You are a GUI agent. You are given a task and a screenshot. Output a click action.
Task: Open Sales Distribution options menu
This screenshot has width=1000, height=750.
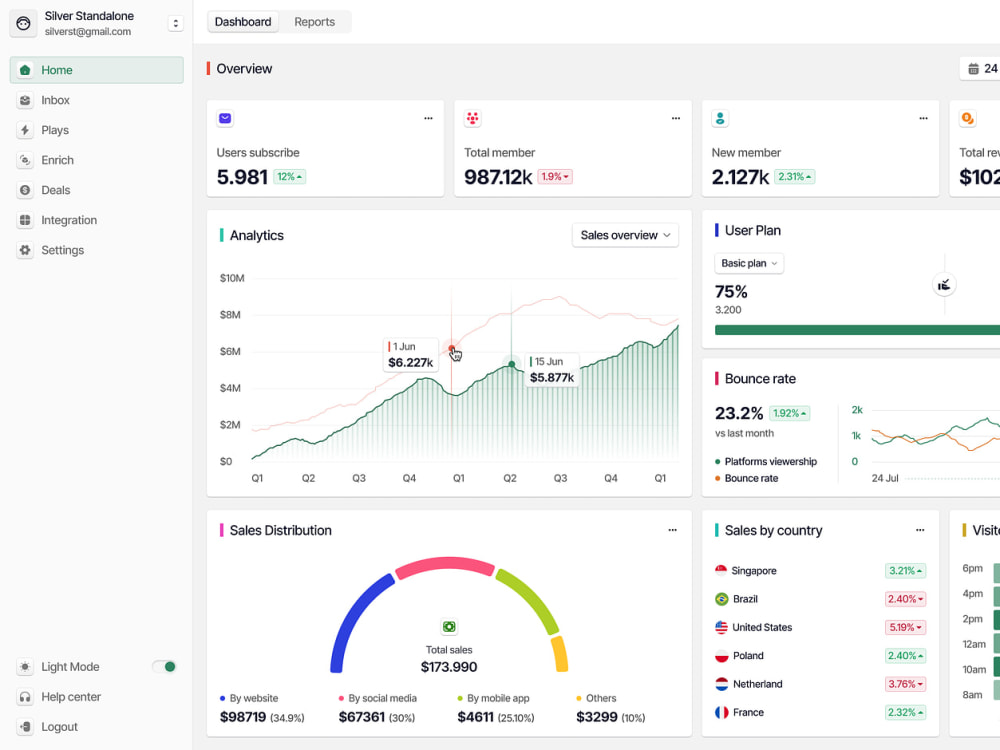(x=672, y=530)
